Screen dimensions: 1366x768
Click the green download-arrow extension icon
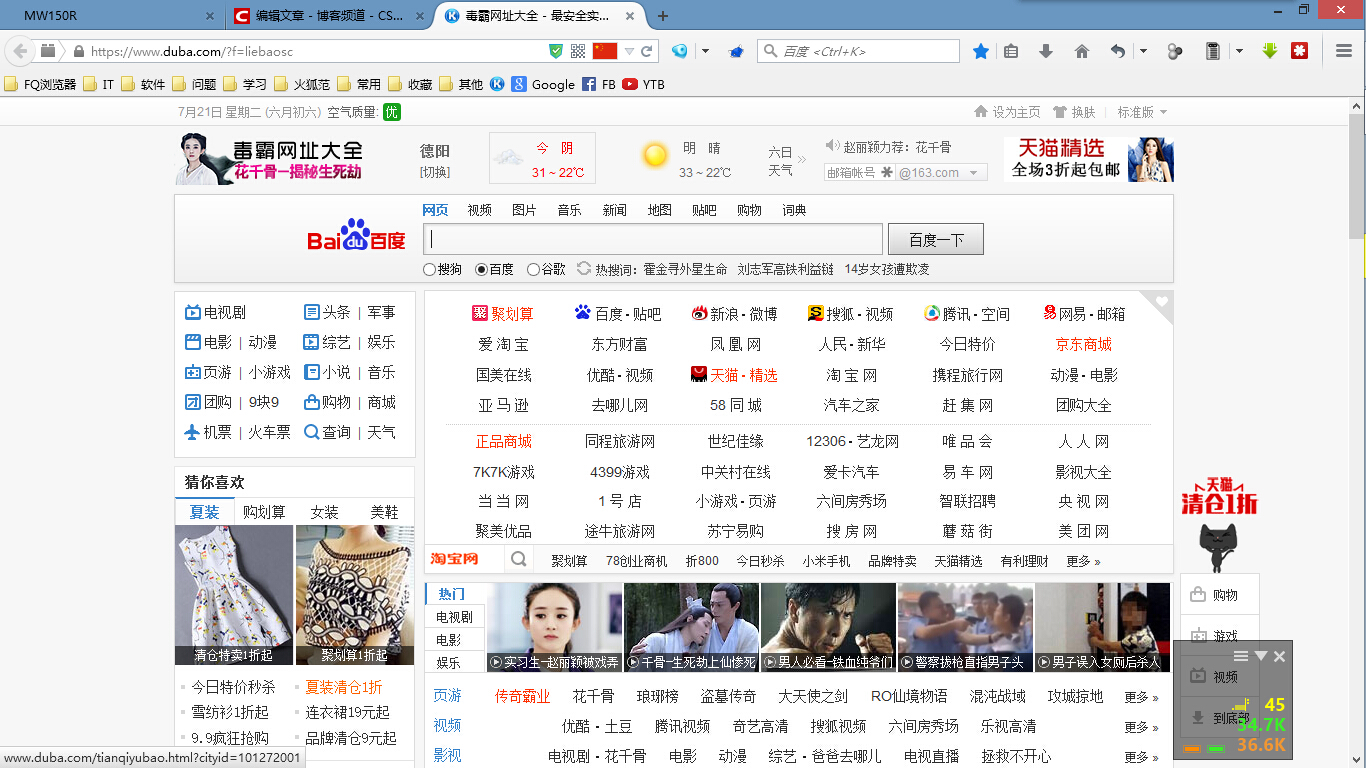pos(1270,51)
